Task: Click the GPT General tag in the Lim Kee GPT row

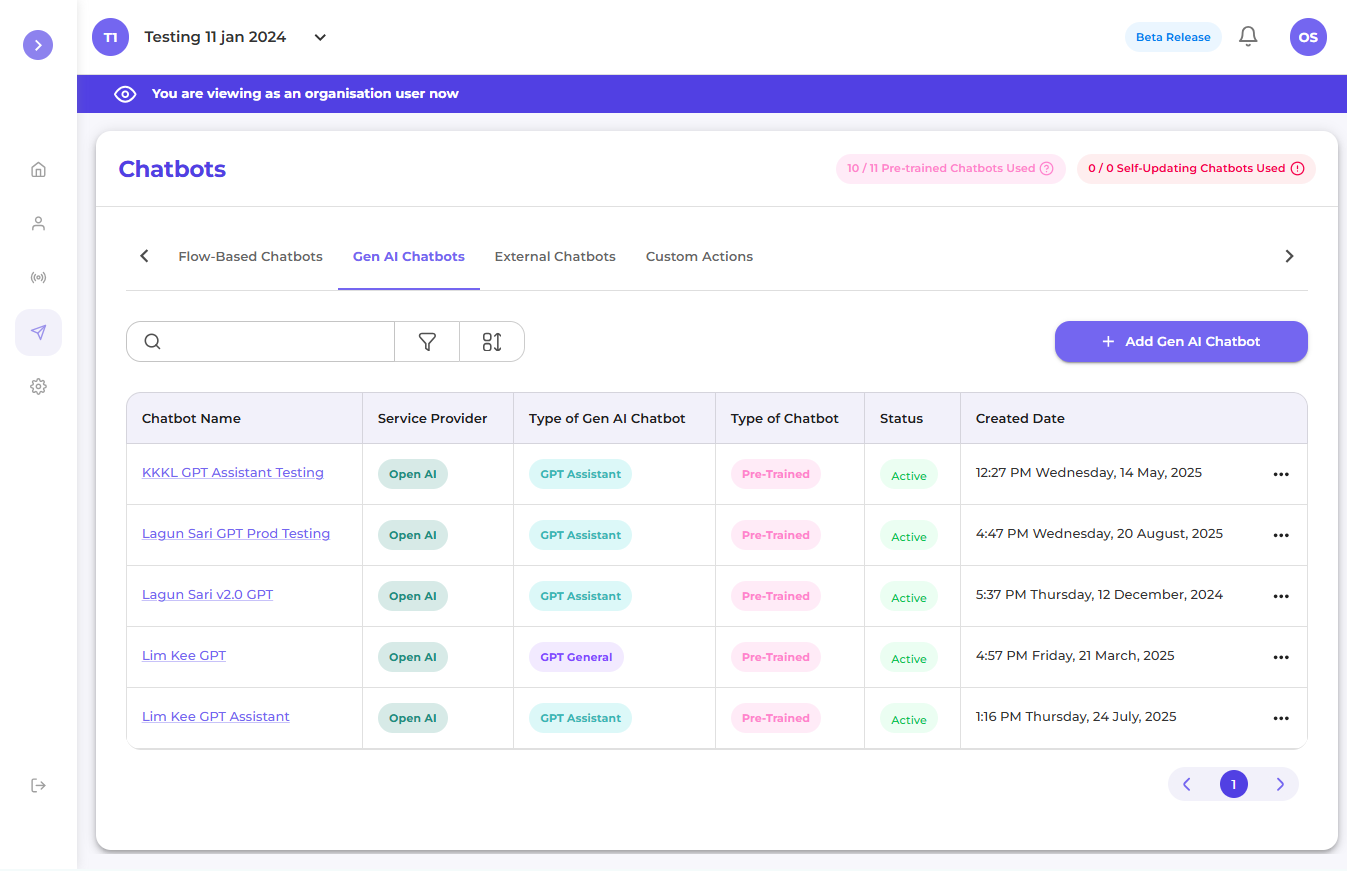Action: pos(576,657)
